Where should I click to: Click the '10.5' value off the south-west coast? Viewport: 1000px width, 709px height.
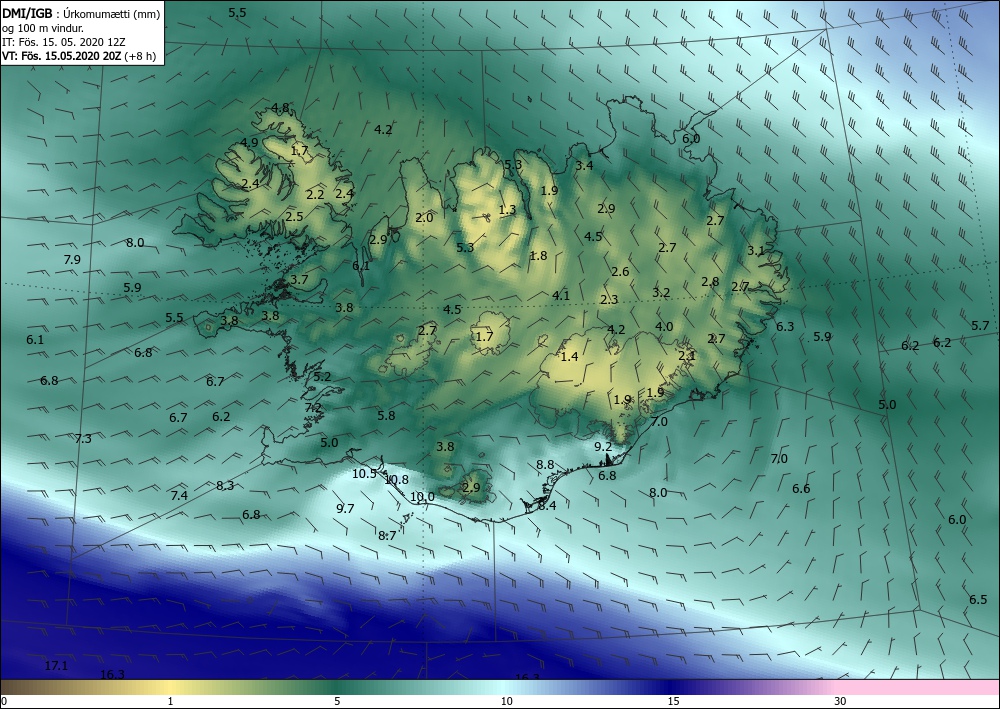(x=364, y=474)
